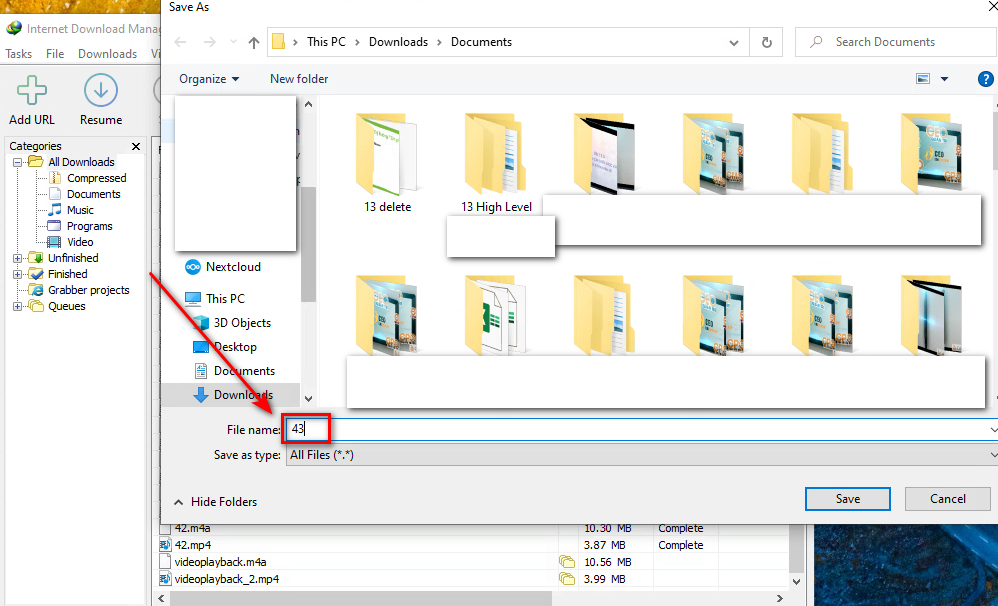998x606 pixels.
Task: Click the Search Documents field
Action: 895,42
